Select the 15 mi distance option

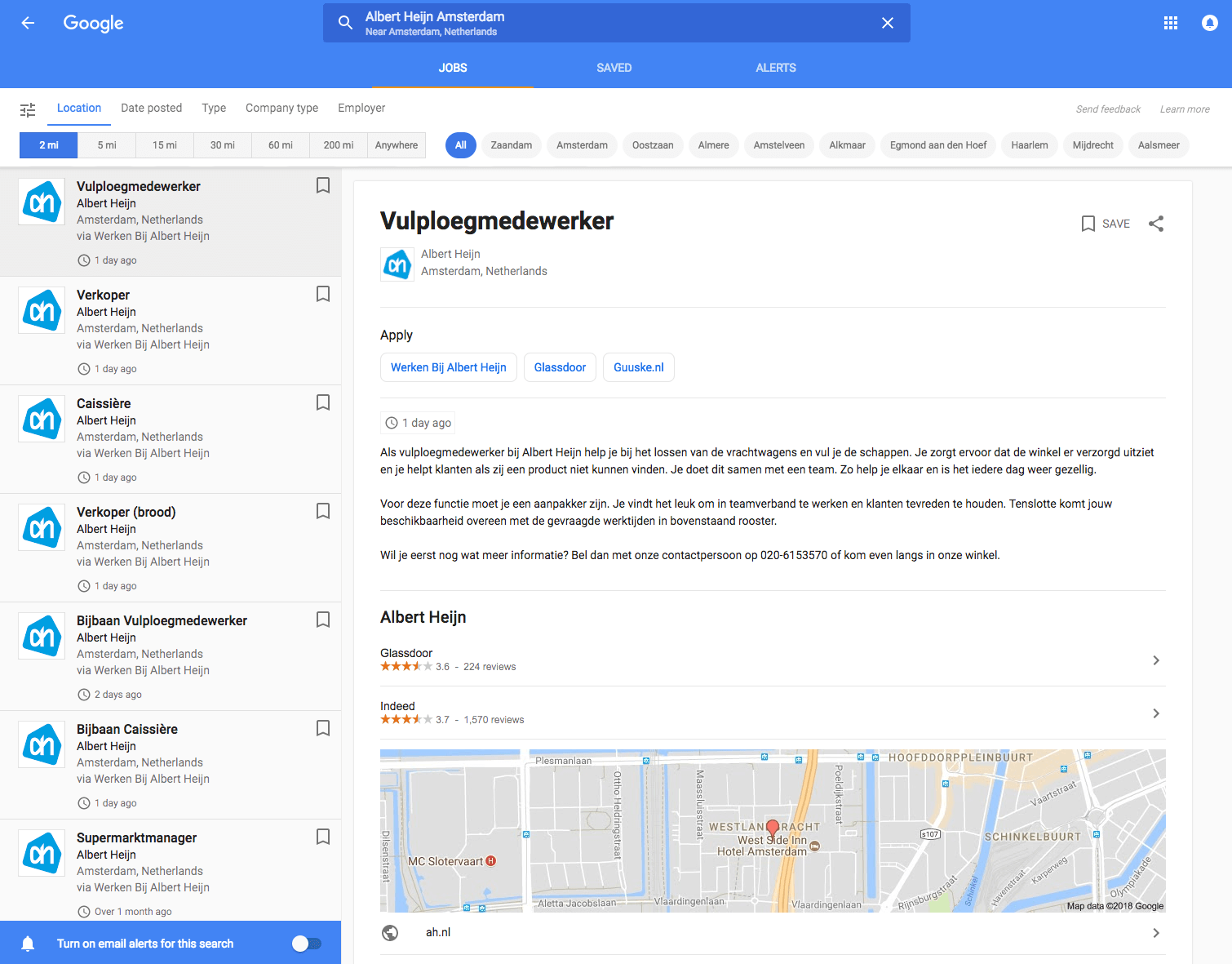165,145
